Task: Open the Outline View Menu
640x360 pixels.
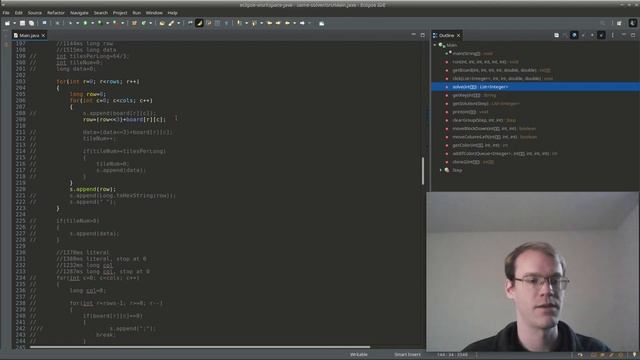Action: coord(613,36)
